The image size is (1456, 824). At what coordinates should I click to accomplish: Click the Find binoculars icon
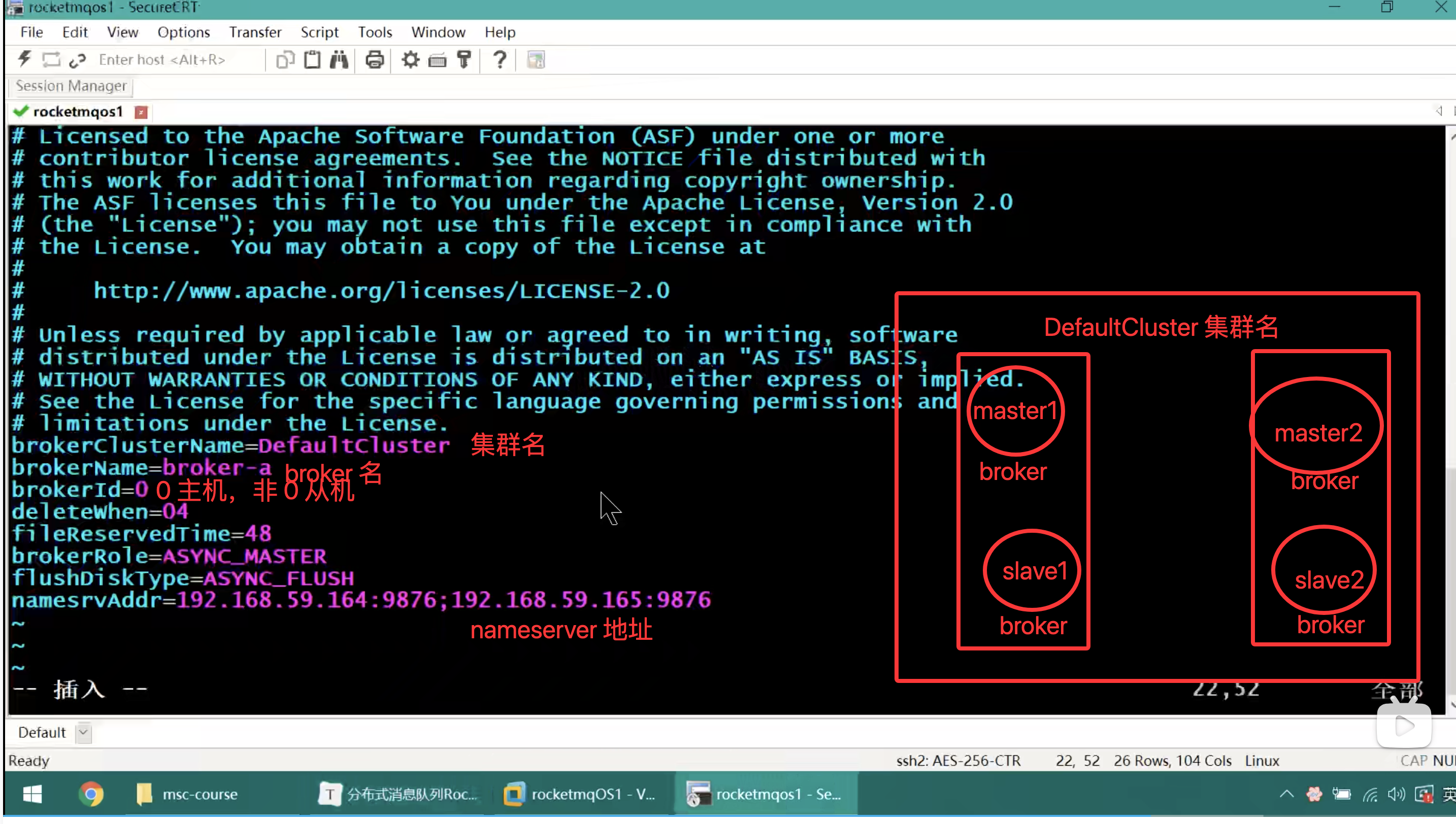coord(339,59)
